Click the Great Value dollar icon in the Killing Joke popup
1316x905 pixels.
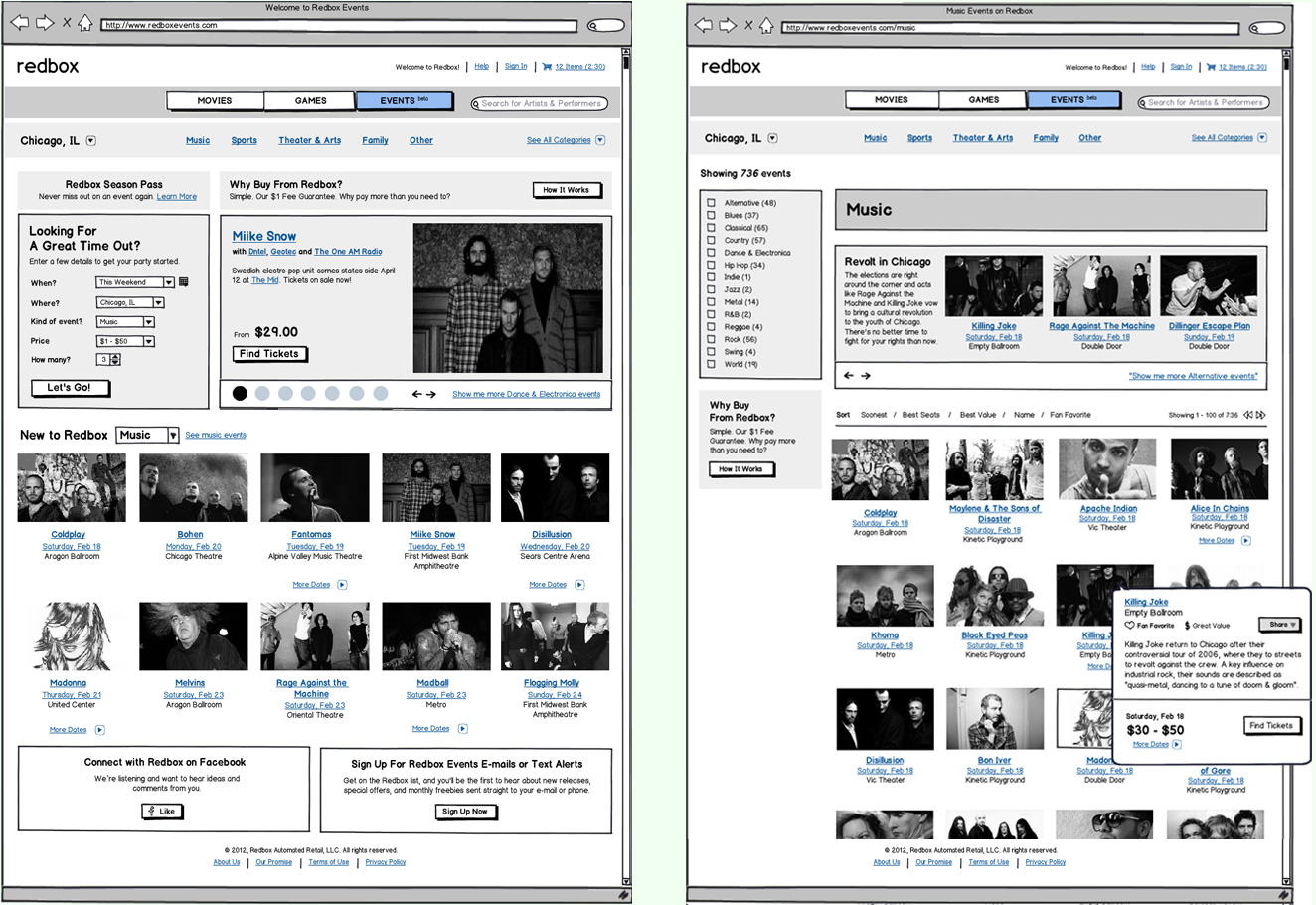point(1187,626)
